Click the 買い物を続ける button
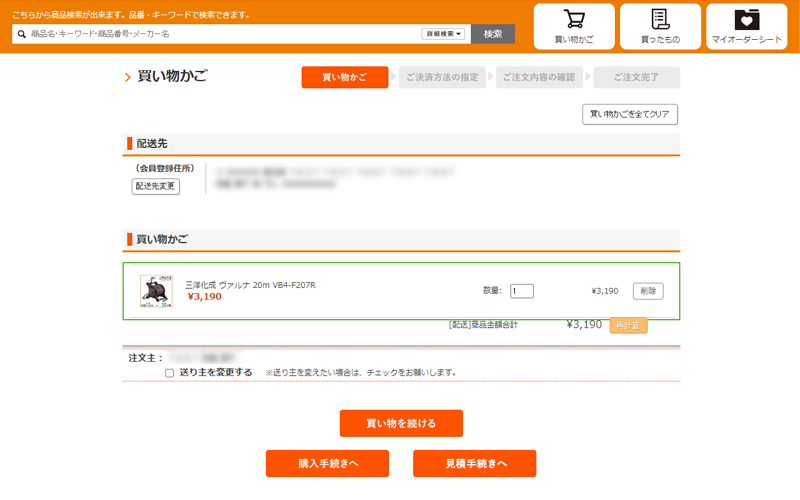Viewport: 800px width, 500px height. click(x=401, y=423)
